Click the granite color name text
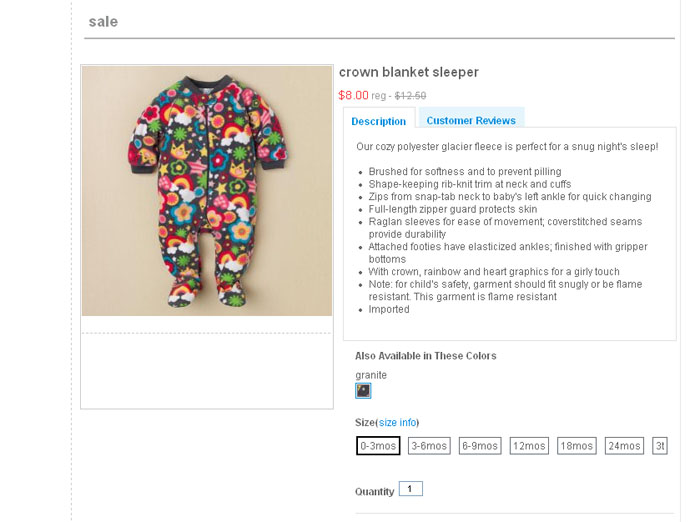Screen dimensions: 700x522 (370, 375)
